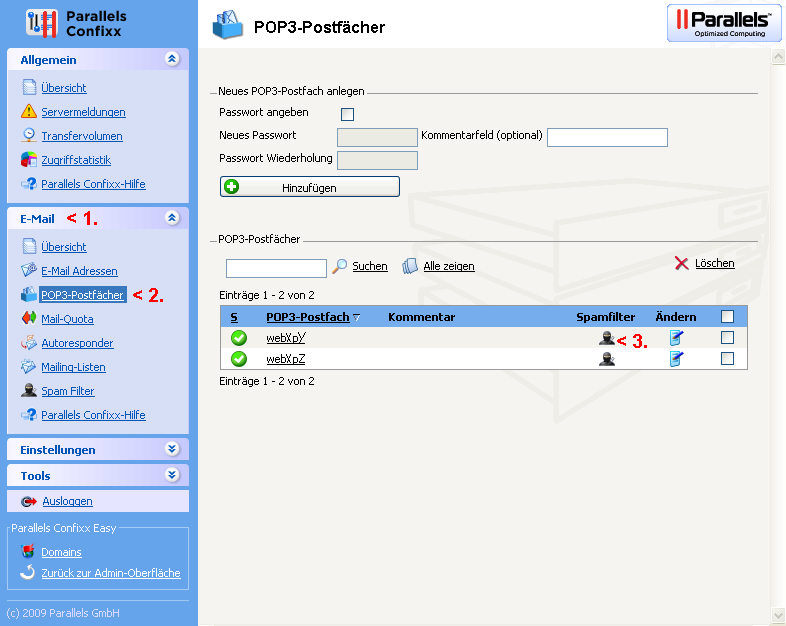Click the magnifier search icon
The width and height of the screenshot is (786, 626).
coord(339,266)
